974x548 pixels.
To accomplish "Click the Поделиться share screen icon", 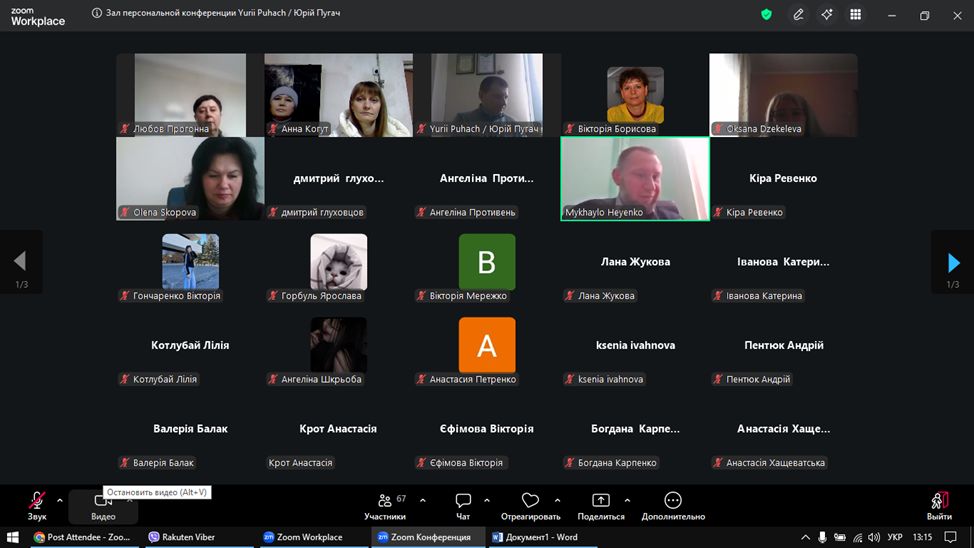I will (x=600, y=501).
